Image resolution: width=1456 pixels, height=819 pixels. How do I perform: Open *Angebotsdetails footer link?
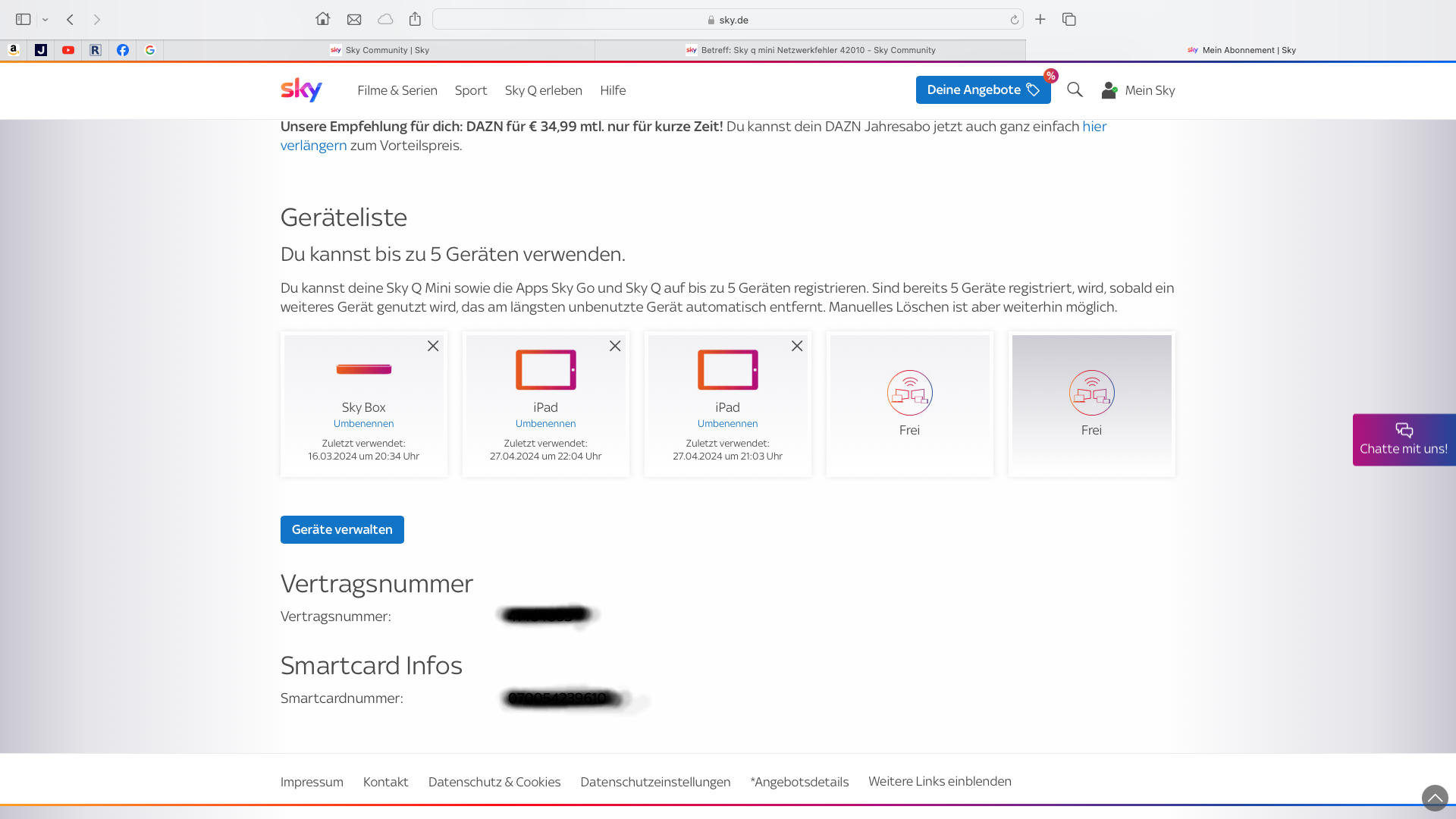(799, 782)
